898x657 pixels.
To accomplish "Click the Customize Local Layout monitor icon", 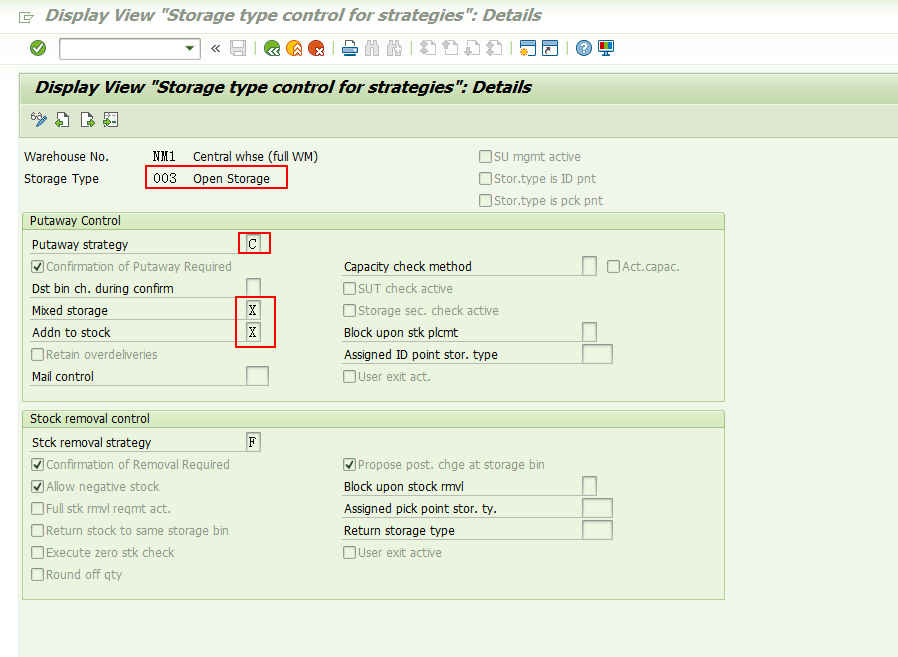I will pyautogui.click(x=606, y=48).
